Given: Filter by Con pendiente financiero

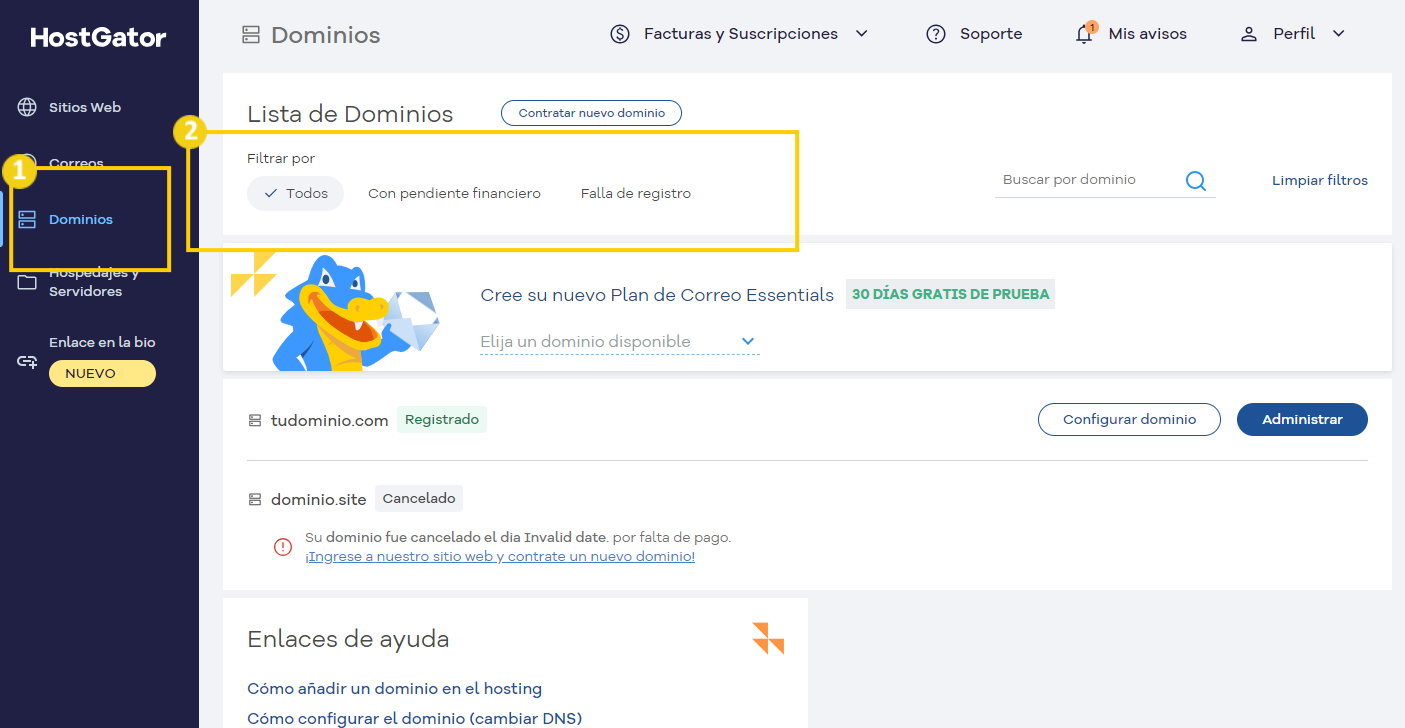Looking at the screenshot, I should (x=454, y=193).
